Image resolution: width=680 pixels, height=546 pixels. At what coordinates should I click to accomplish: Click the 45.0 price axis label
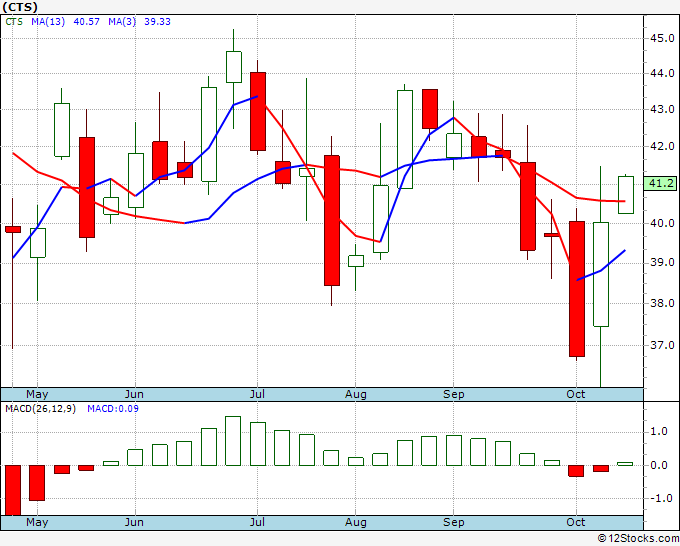pyautogui.click(x=662, y=39)
